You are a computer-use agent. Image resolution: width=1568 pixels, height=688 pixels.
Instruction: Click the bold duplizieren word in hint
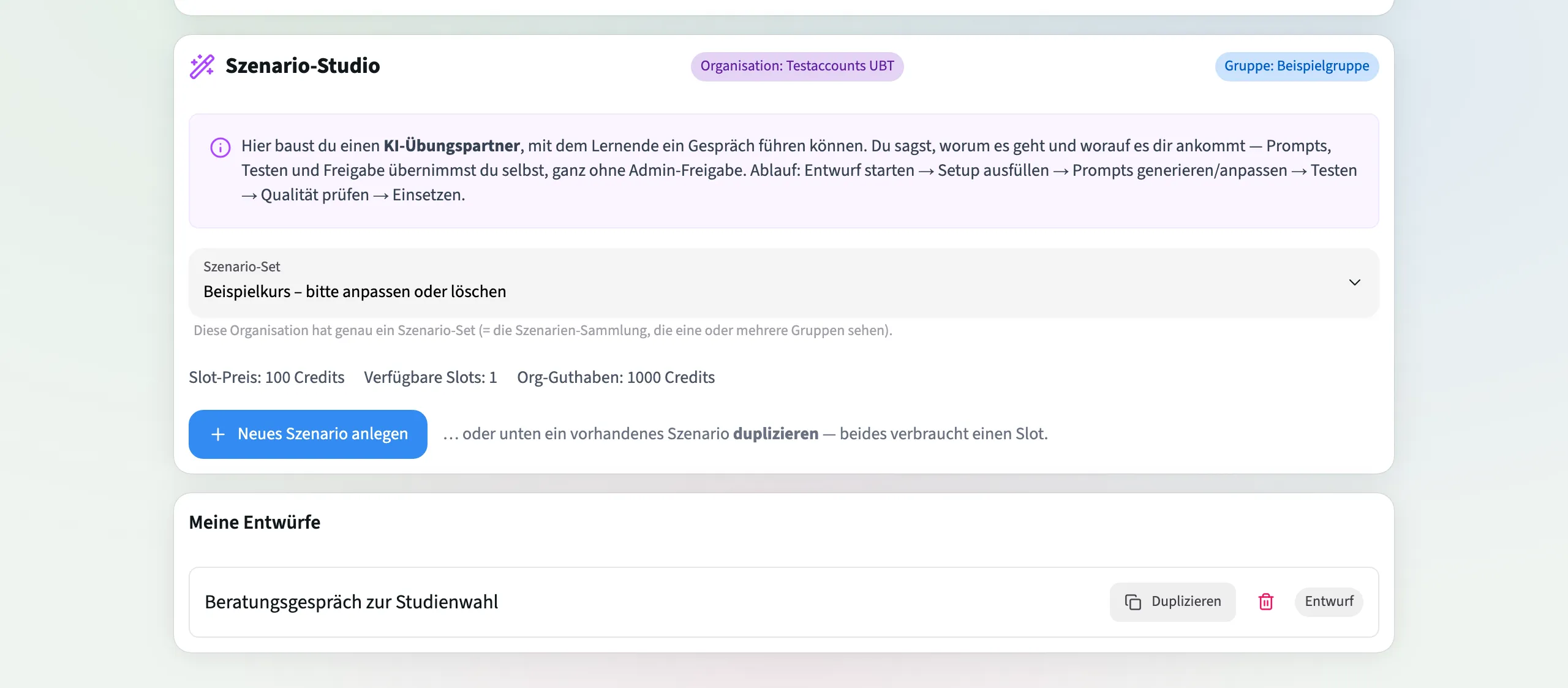776,434
